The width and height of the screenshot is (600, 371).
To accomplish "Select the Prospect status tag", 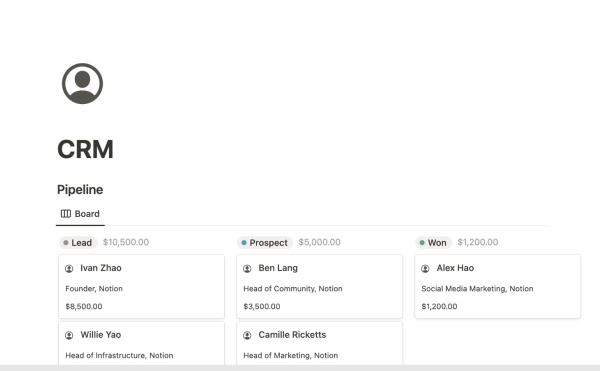I will click(265, 242).
